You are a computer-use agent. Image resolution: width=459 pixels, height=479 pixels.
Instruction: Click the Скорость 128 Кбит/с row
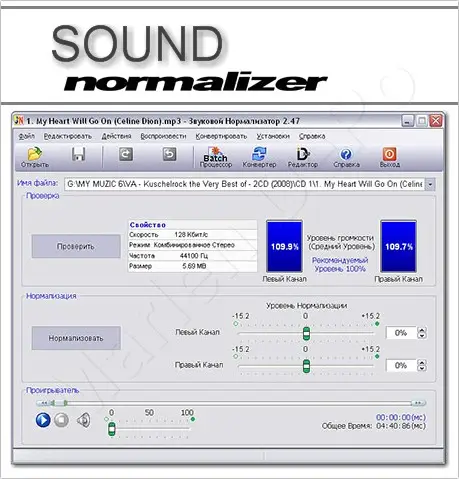click(193, 235)
